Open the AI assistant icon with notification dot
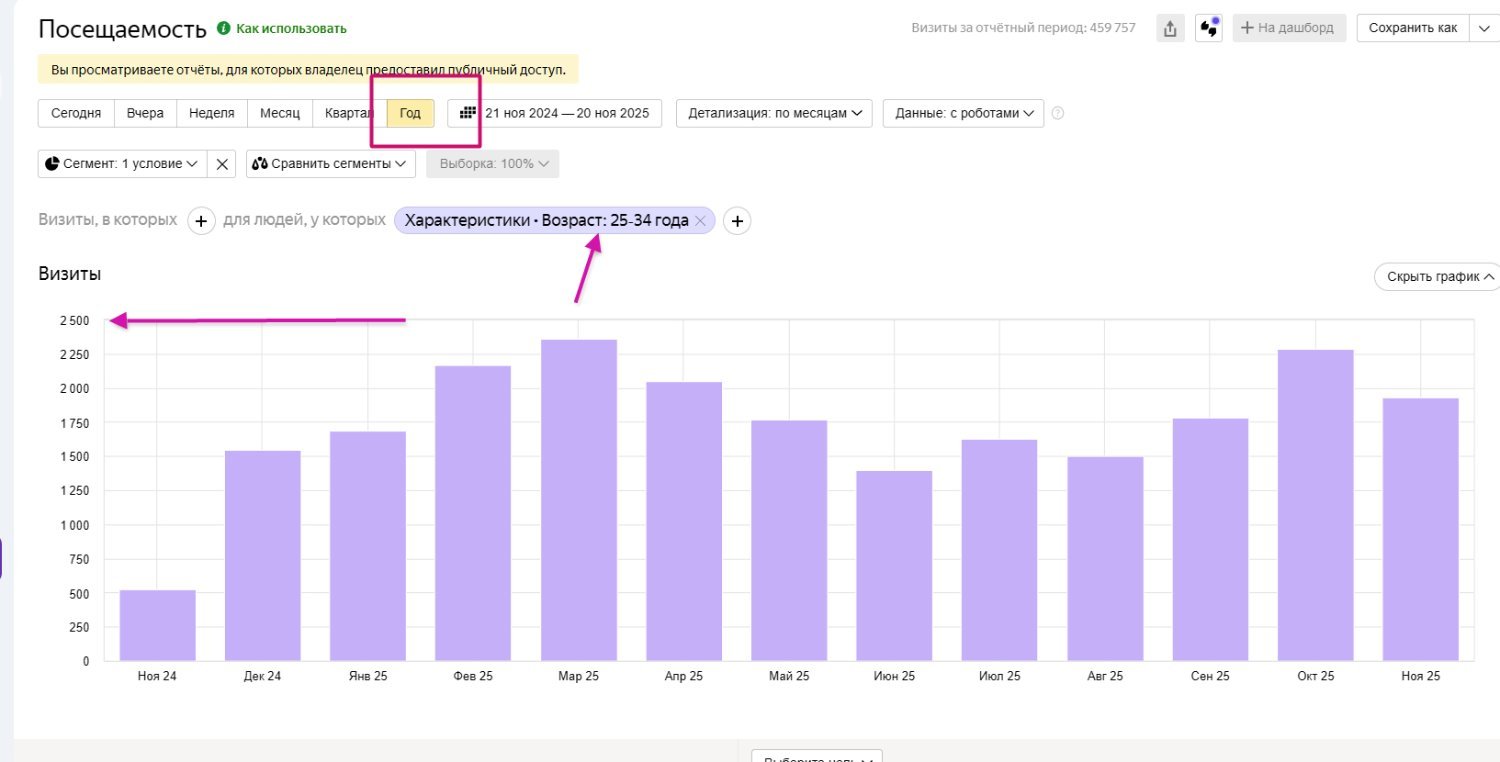The image size is (1500, 762). pos(1209,28)
